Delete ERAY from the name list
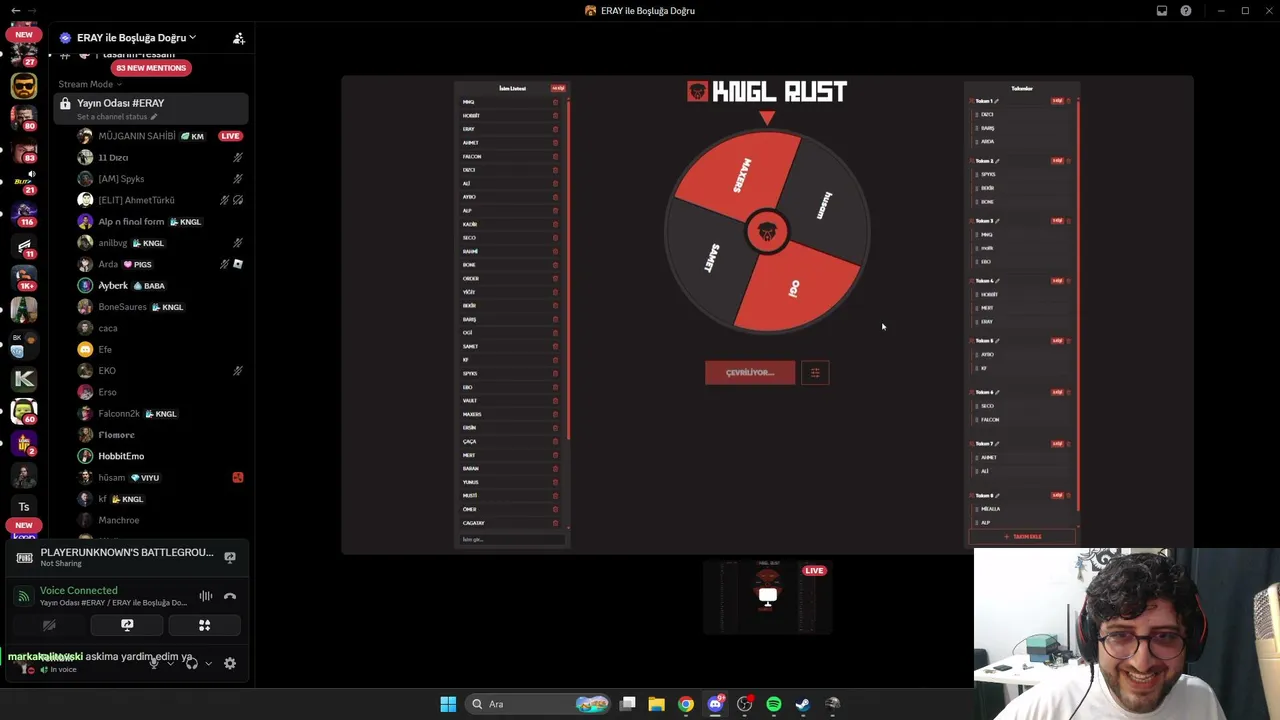 point(555,129)
